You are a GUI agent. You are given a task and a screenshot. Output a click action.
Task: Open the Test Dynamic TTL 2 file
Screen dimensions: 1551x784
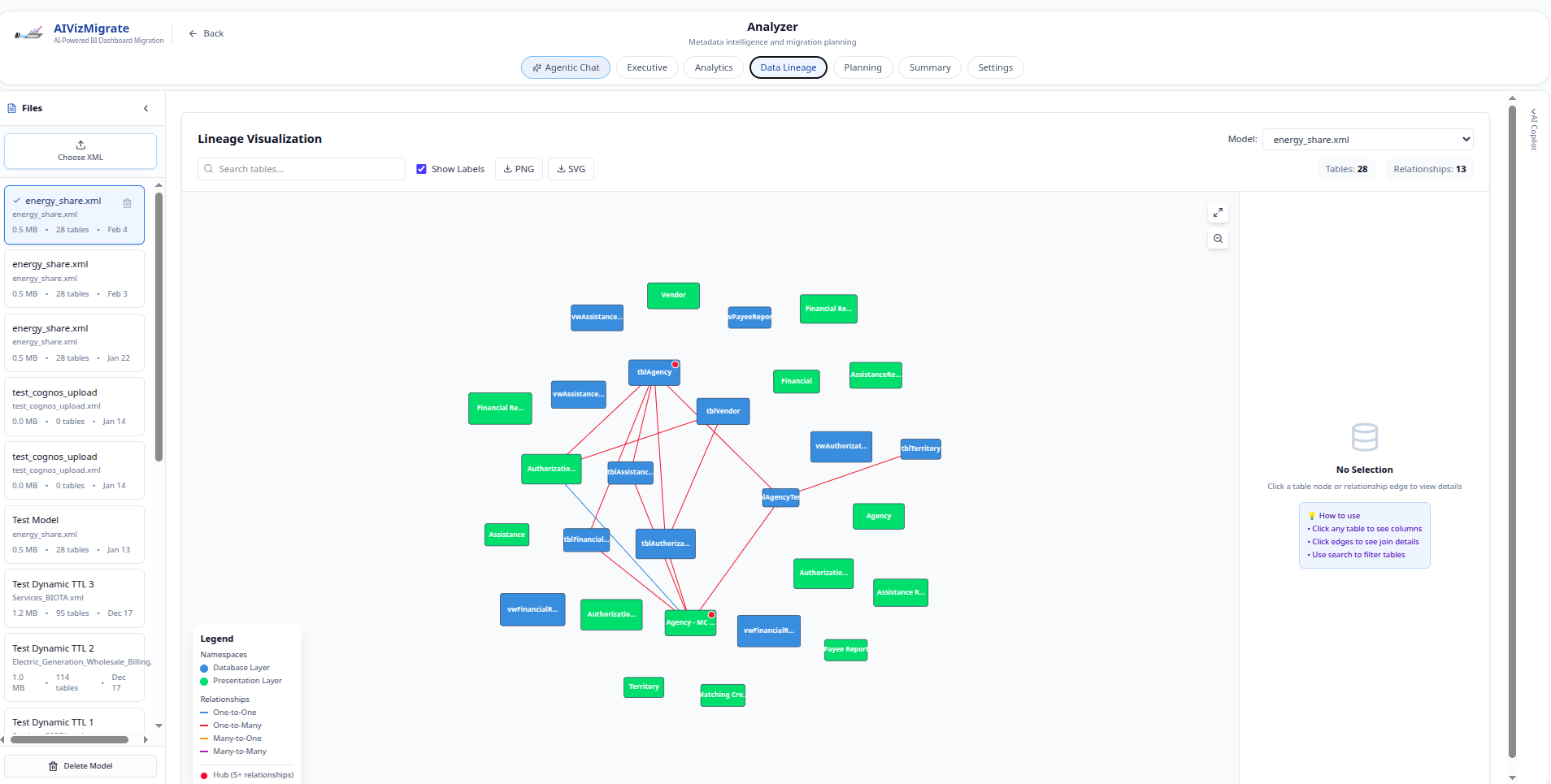tap(75, 668)
